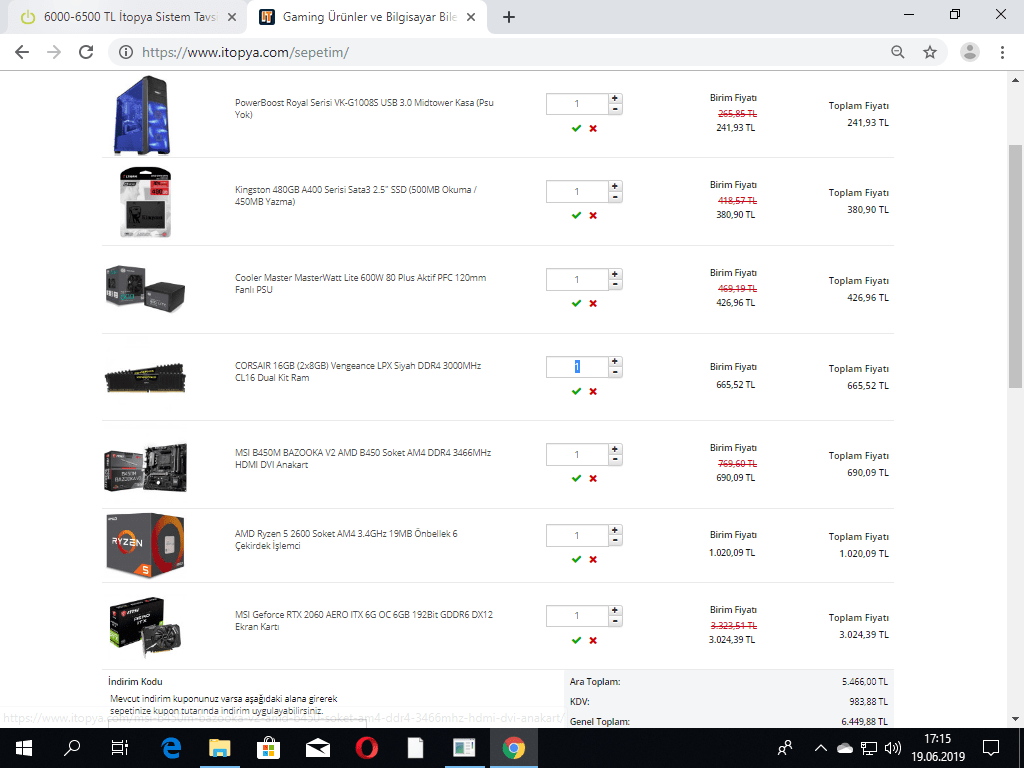The image size is (1024, 768).
Task: Delete Cooler Master PSU using red X
Action: (x=593, y=304)
